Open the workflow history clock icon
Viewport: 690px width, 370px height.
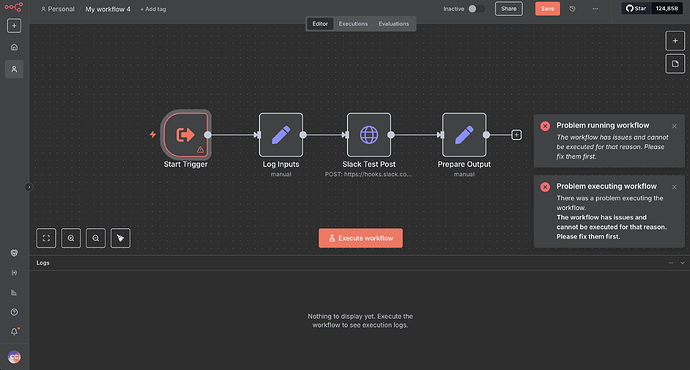[x=572, y=9]
